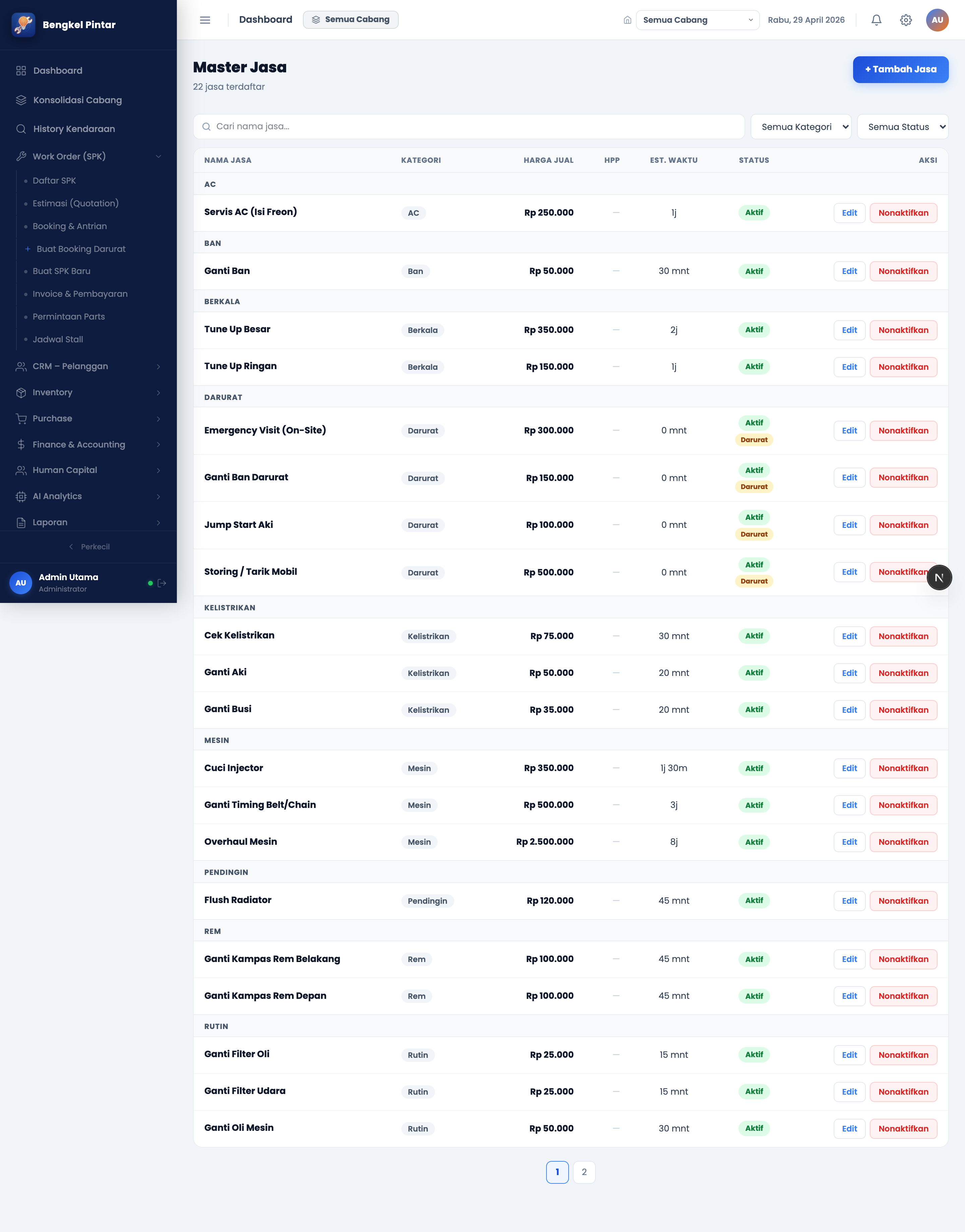Open the Semua Status filter dropdown
Viewport: 965px width, 1232px height.
tap(902, 127)
